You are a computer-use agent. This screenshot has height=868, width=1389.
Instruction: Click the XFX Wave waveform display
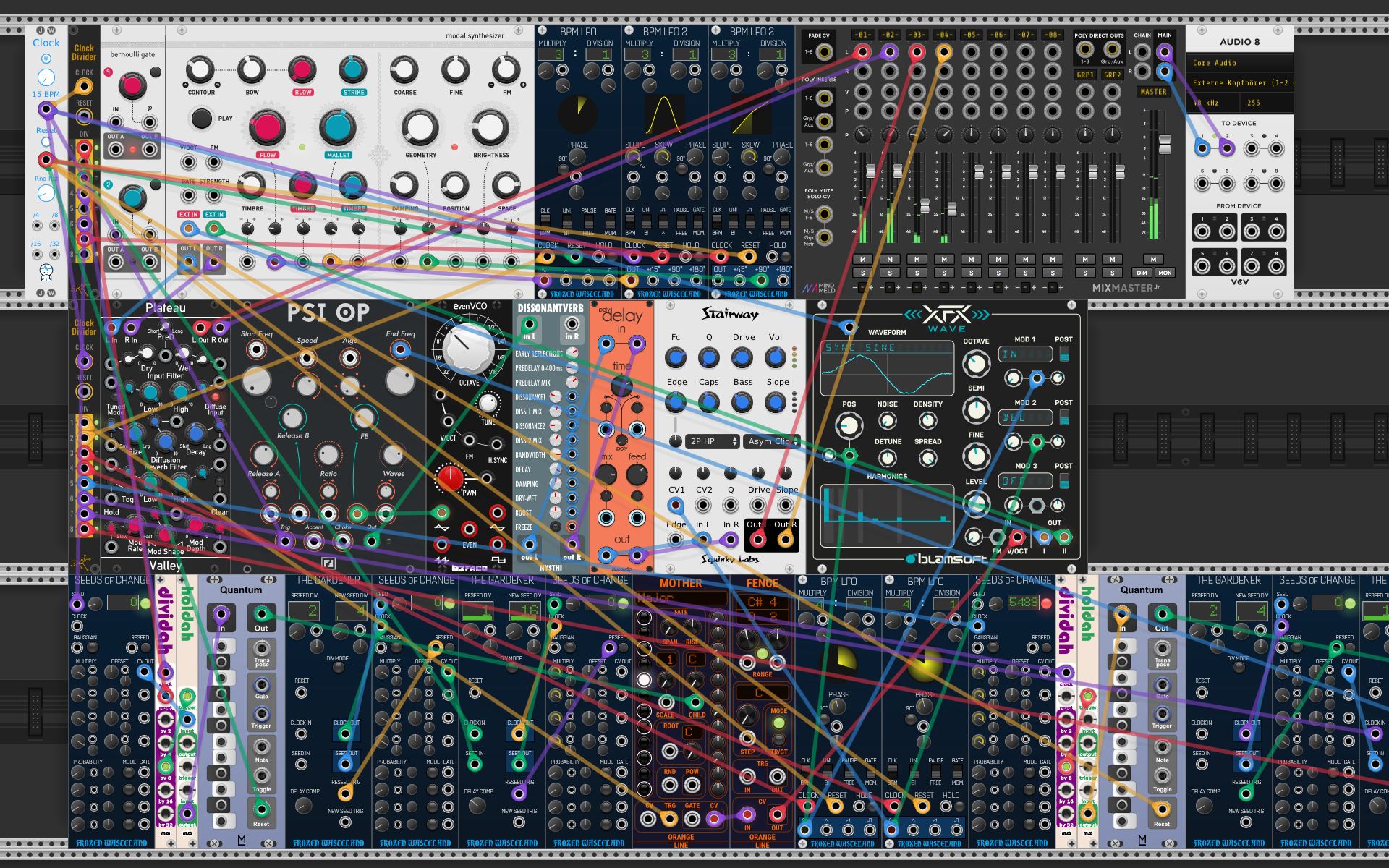(888, 367)
